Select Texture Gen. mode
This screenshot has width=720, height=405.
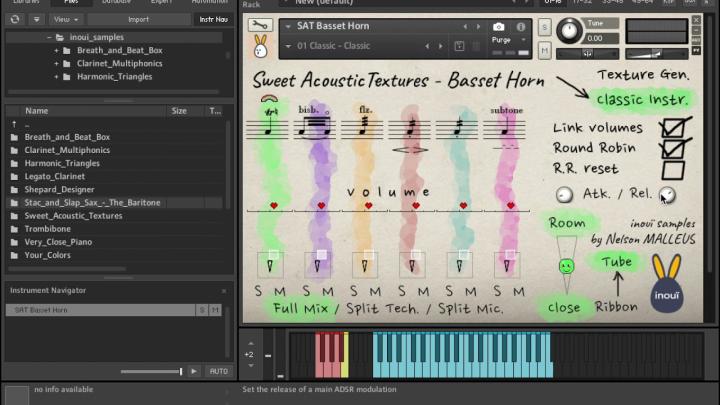pos(643,74)
